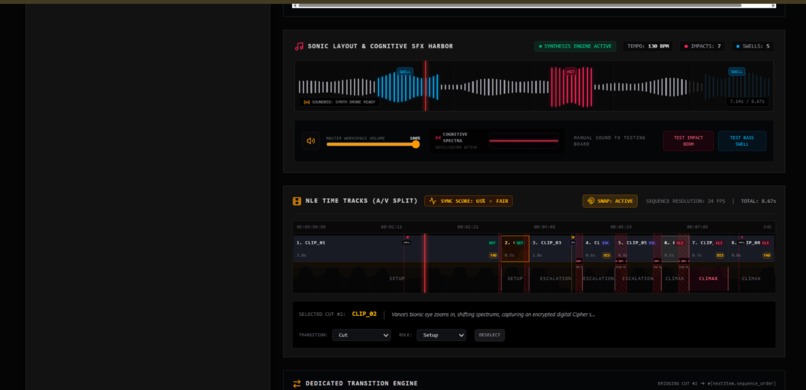Click the red playhead line in the waveform
The width and height of the screenshot is (806, 390).
click(x=425, y=86)
